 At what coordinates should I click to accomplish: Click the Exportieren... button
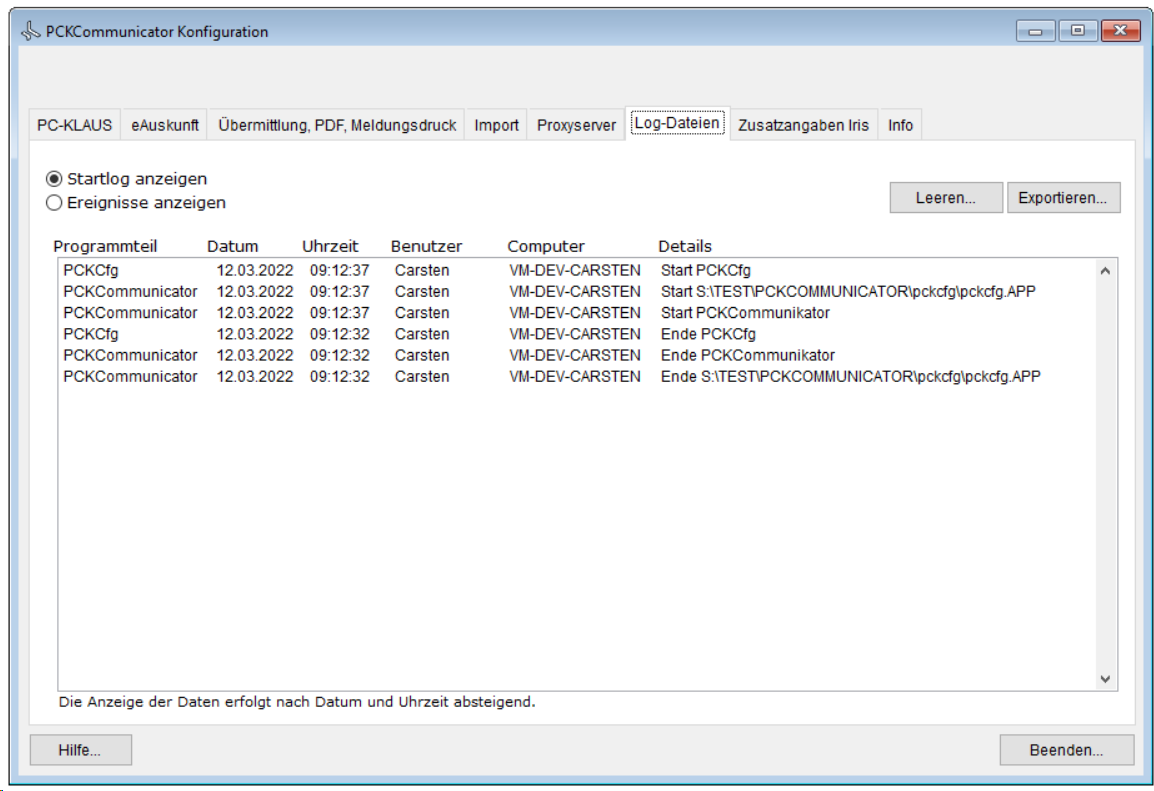[x=1062, y=198]
